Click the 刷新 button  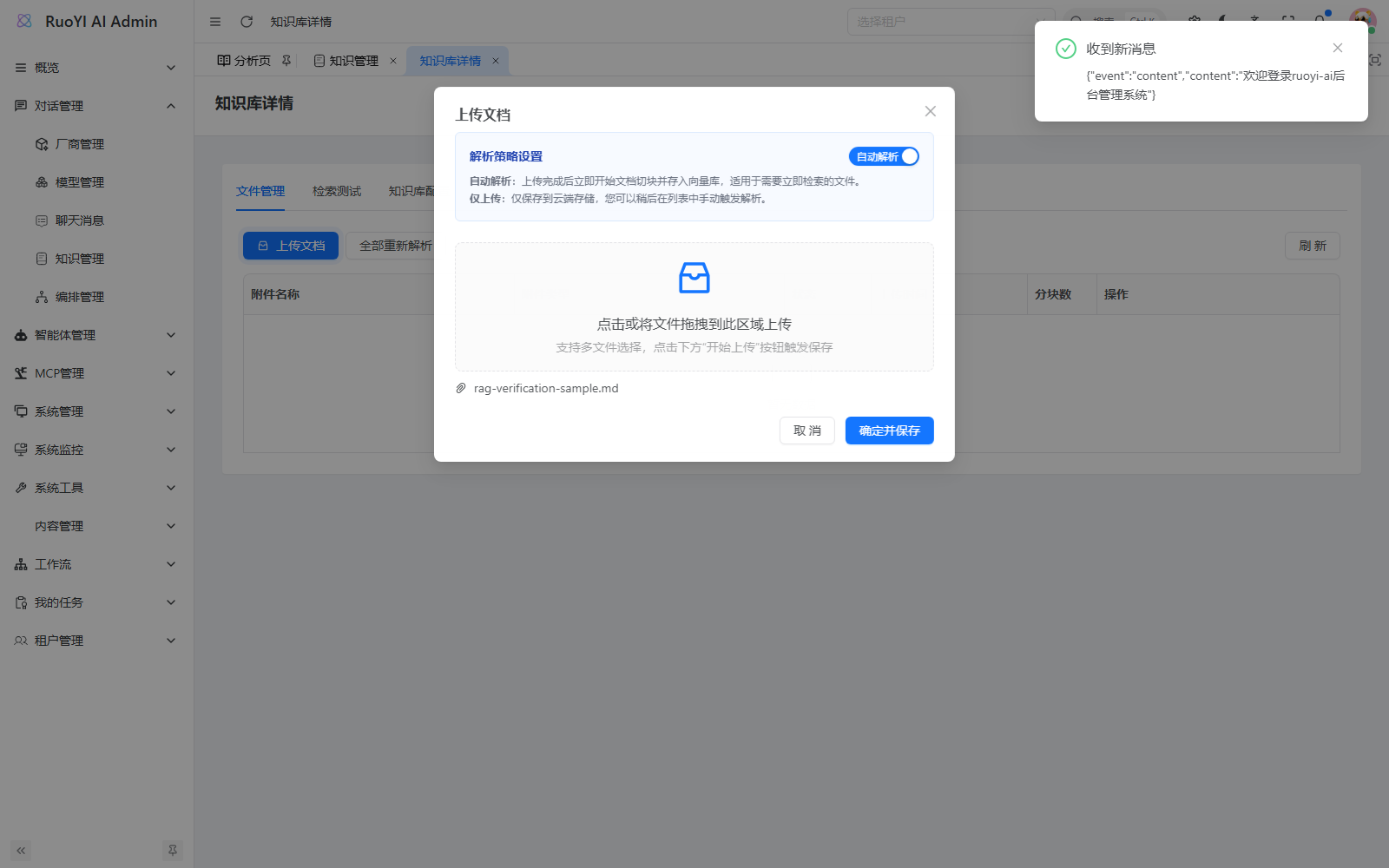click(1313, 246)
